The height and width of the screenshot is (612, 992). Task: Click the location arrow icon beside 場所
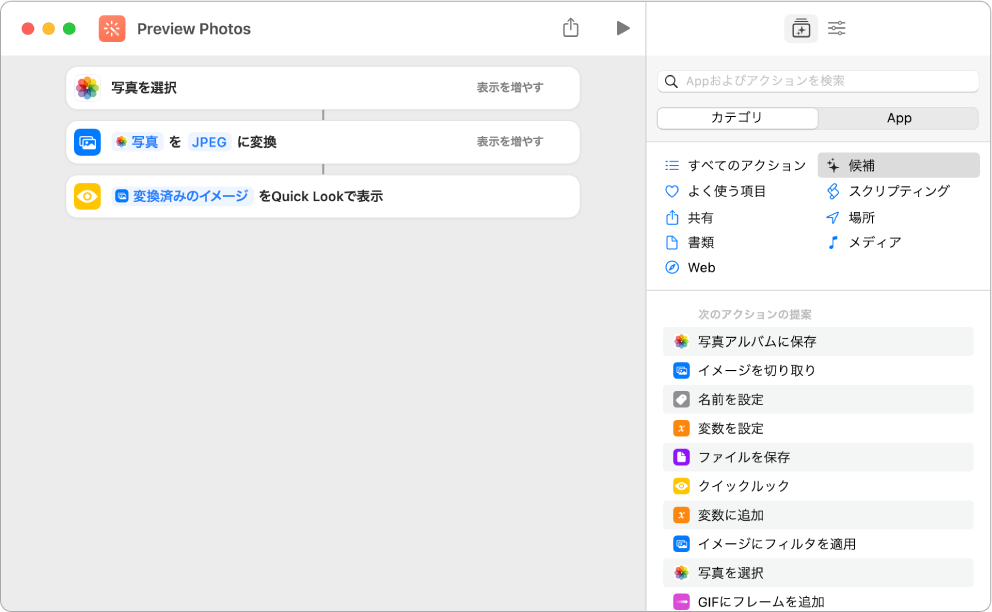point(833,218)
